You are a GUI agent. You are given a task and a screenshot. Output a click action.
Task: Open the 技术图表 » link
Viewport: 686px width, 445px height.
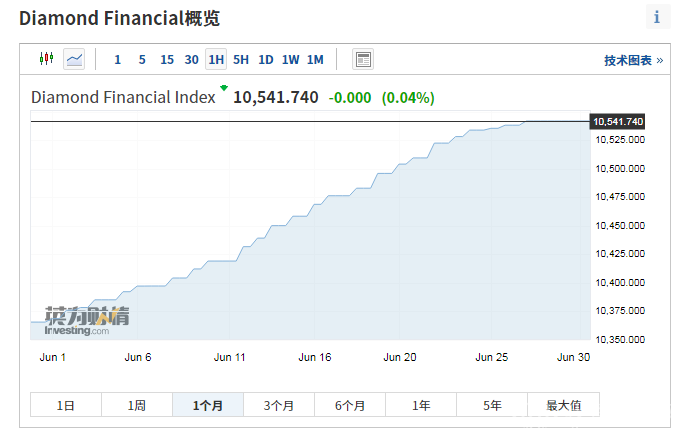click(633, 60)
